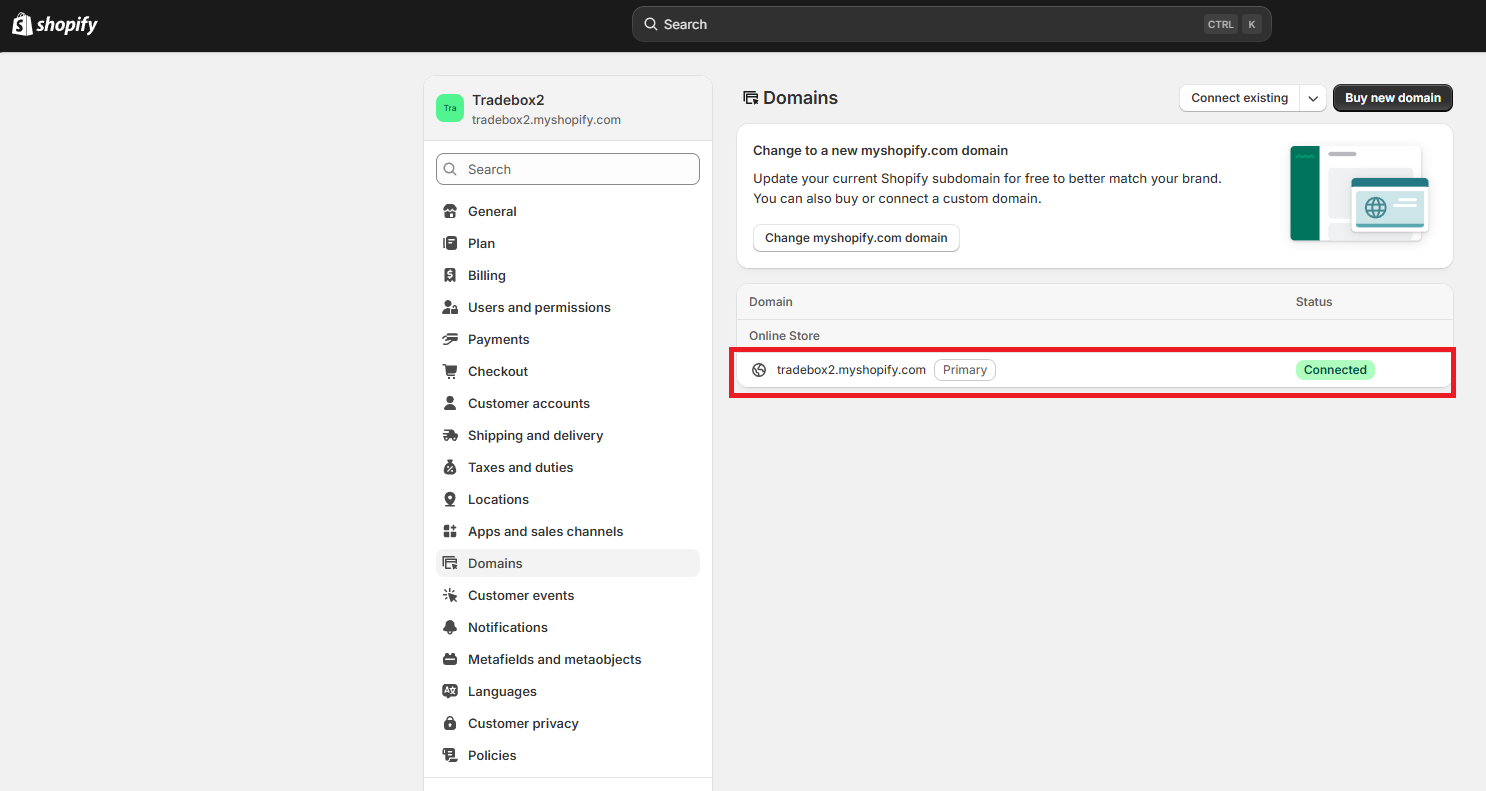The height and width of the screenshot is (791, 1486).
Task: Click the Billing dollar icon in sidebar
Action: (450, 276)
